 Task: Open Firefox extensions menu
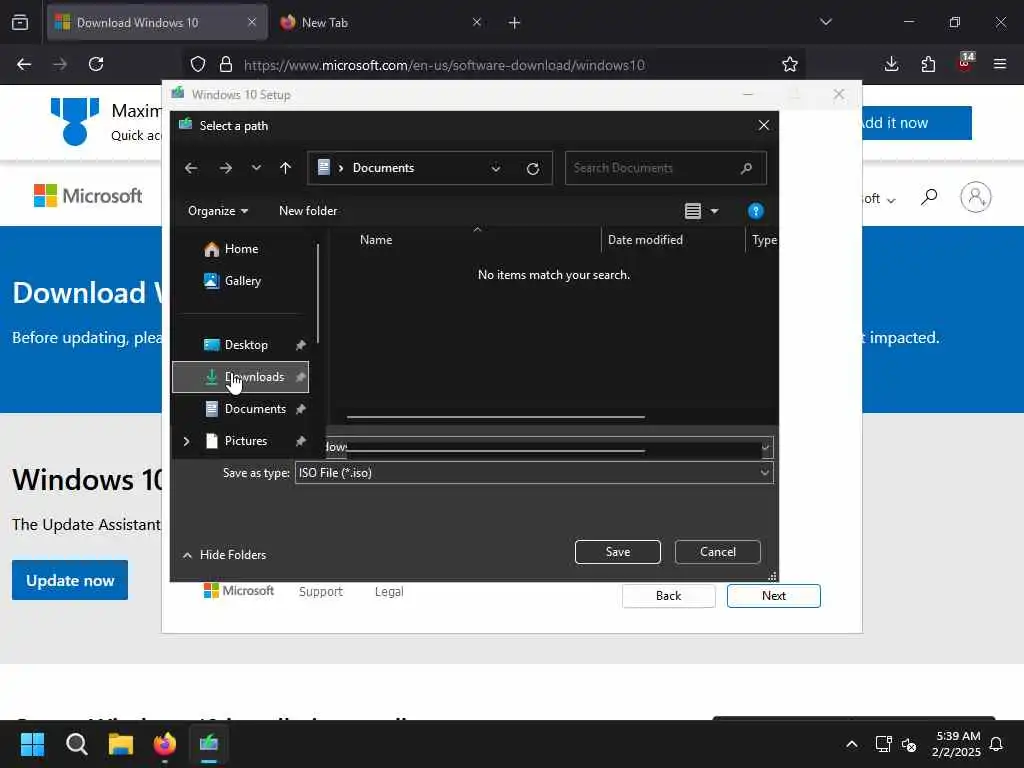(928, 64)
